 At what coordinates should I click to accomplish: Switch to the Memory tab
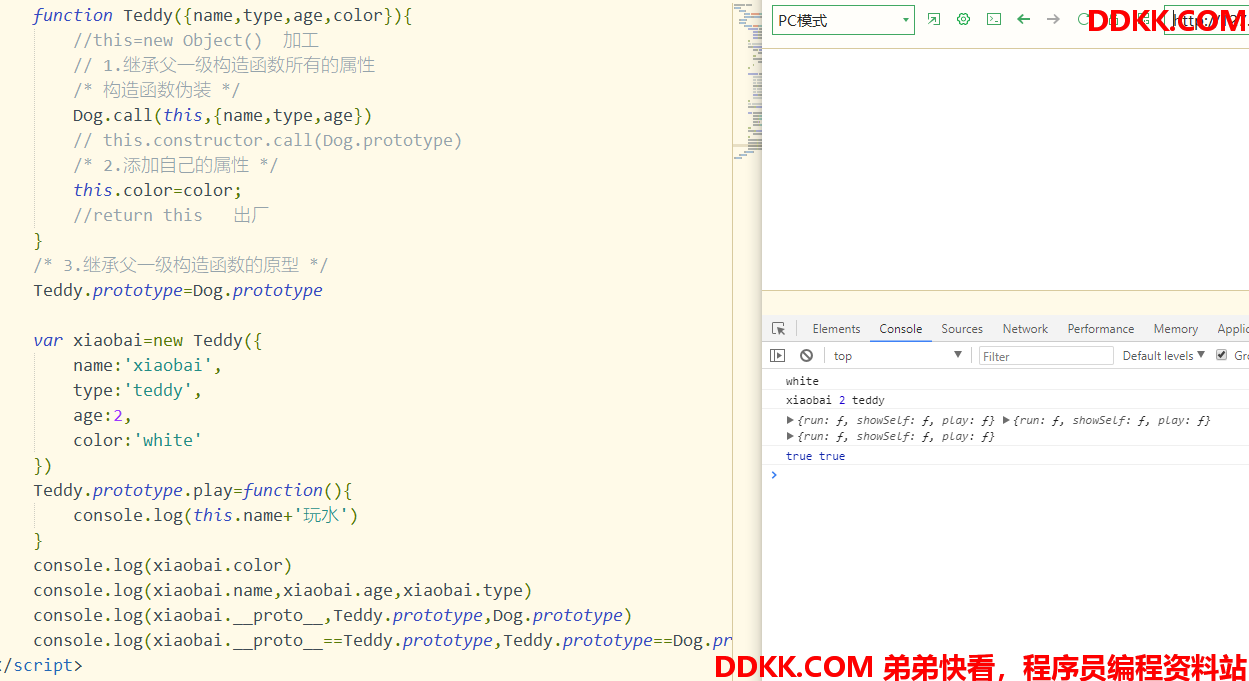pyautogui.click(x=1175, y=329)
